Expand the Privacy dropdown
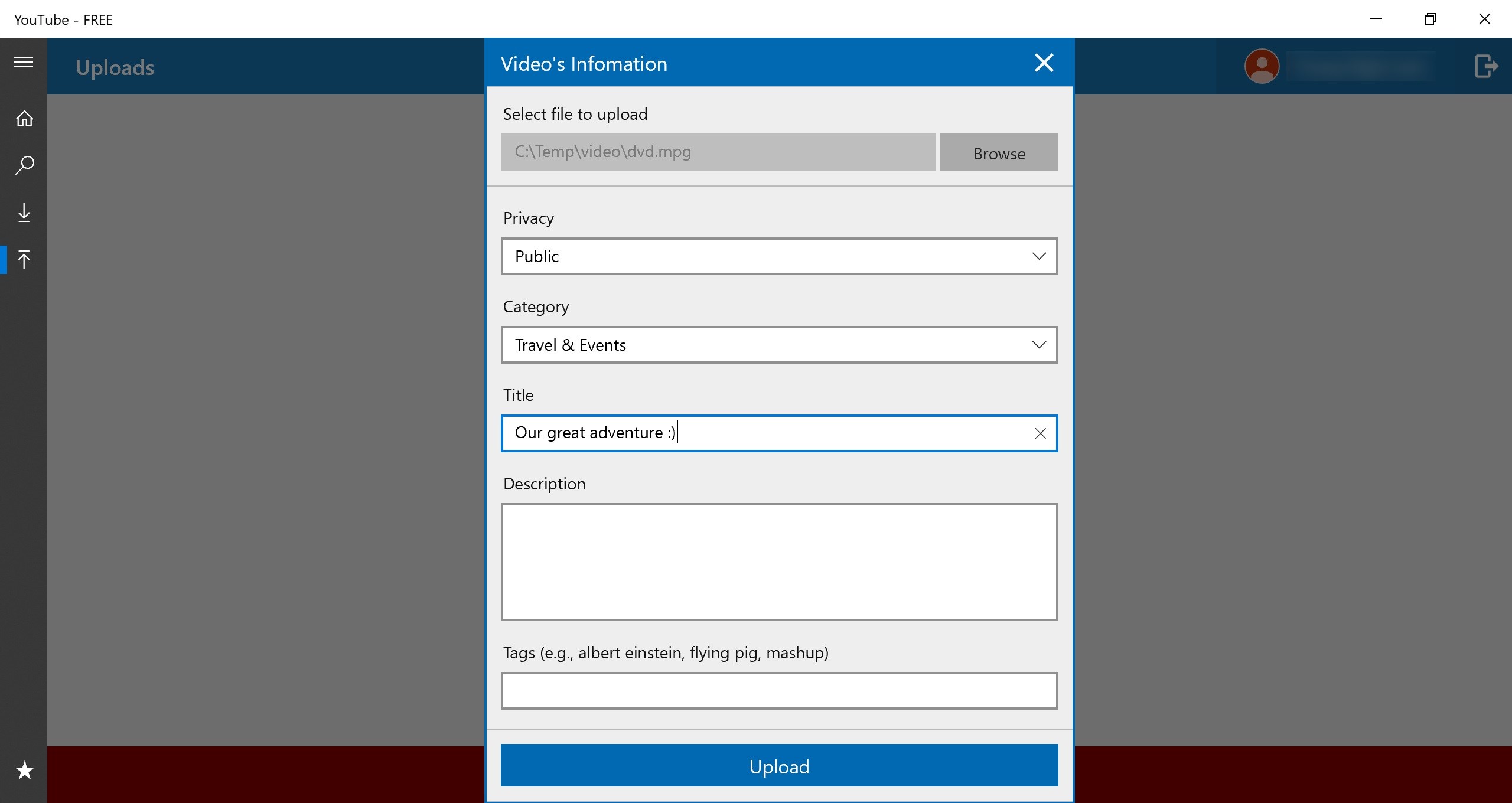This screenshot has width=1512, height=803. (x=778, y=256)
